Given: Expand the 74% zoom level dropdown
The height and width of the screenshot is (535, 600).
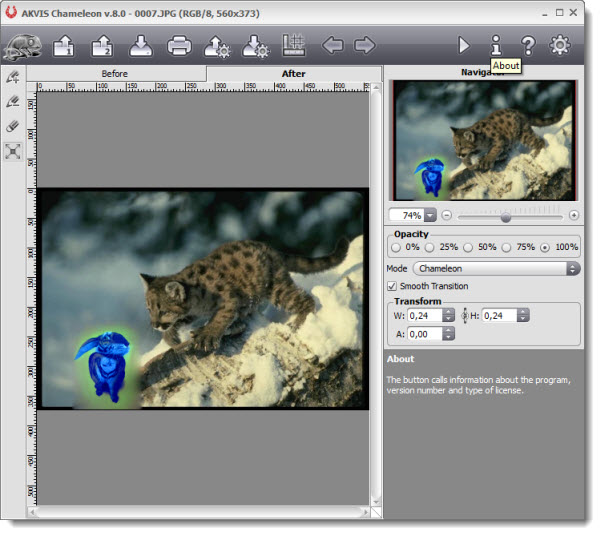Looking at the screenshot, I should [430, 215].
